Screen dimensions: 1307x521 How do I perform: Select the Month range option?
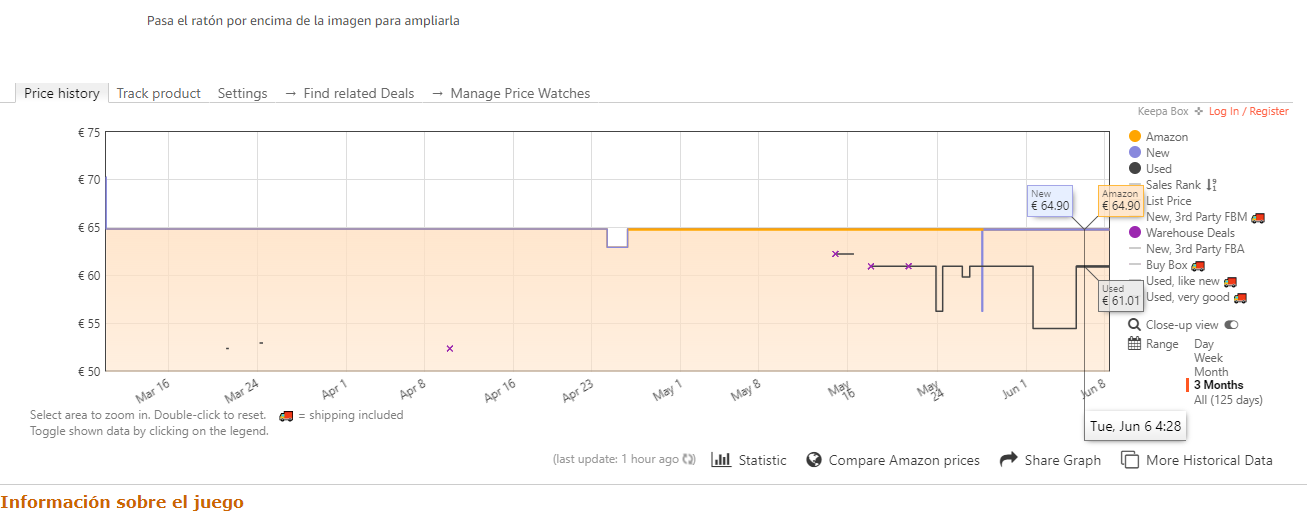pos(1211,372)
